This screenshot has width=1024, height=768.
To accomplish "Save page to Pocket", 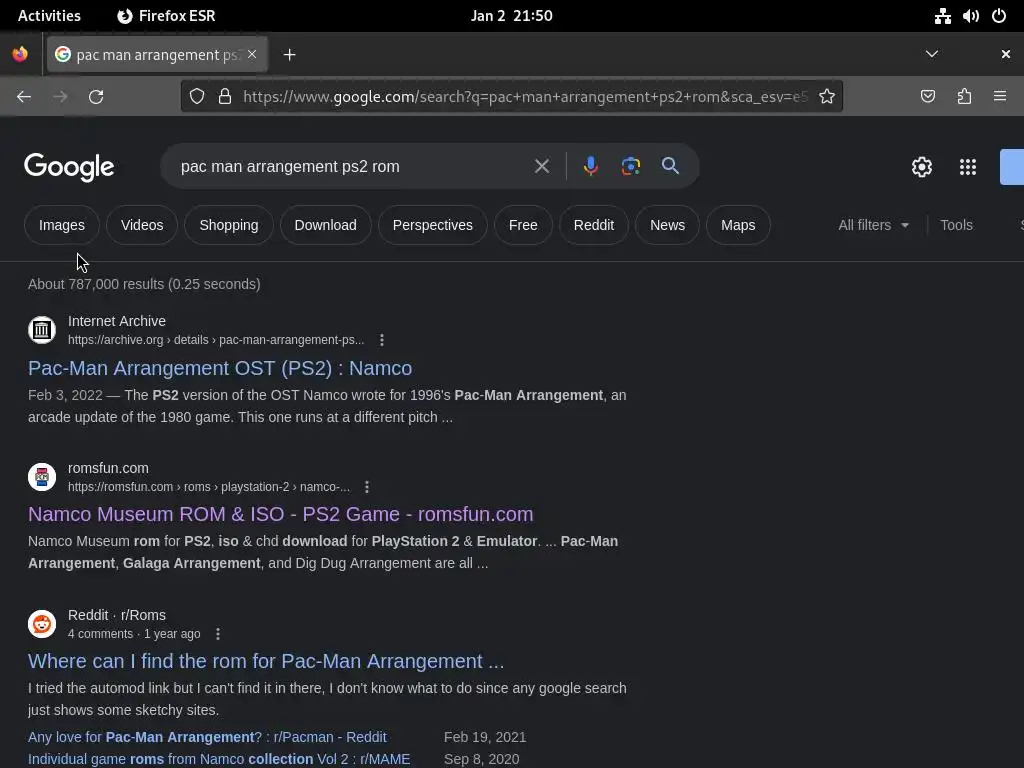I will tap(927, 97).
